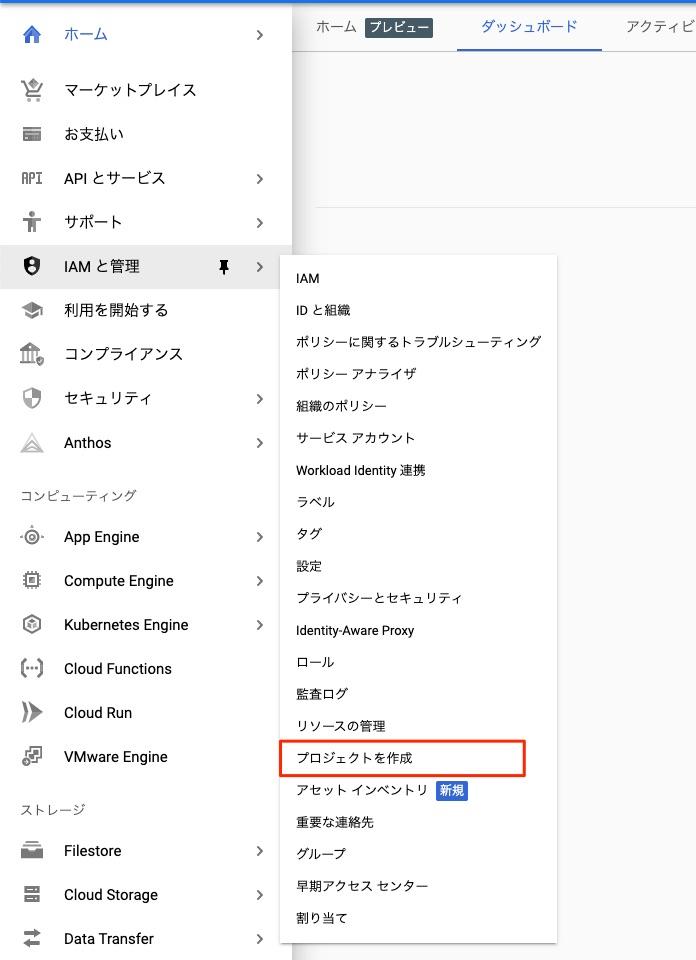Switch to the ダッシュボード tab
This screenshot has width=696, height=960.
529,27
